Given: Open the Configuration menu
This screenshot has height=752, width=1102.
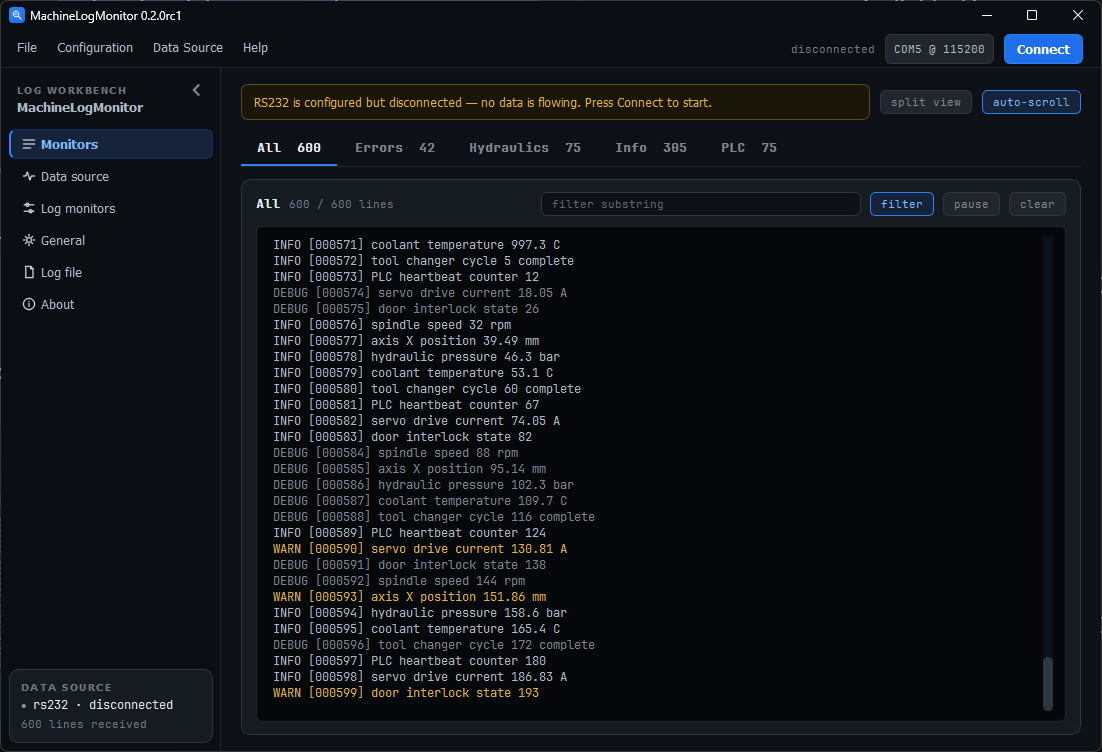Looking at the screenshot, I should (95, 48).
